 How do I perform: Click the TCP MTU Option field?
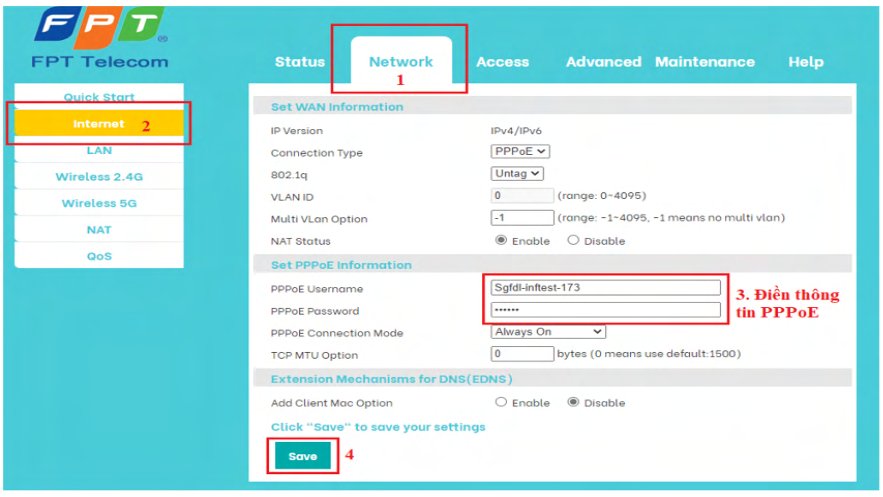[x=522, y=354]
